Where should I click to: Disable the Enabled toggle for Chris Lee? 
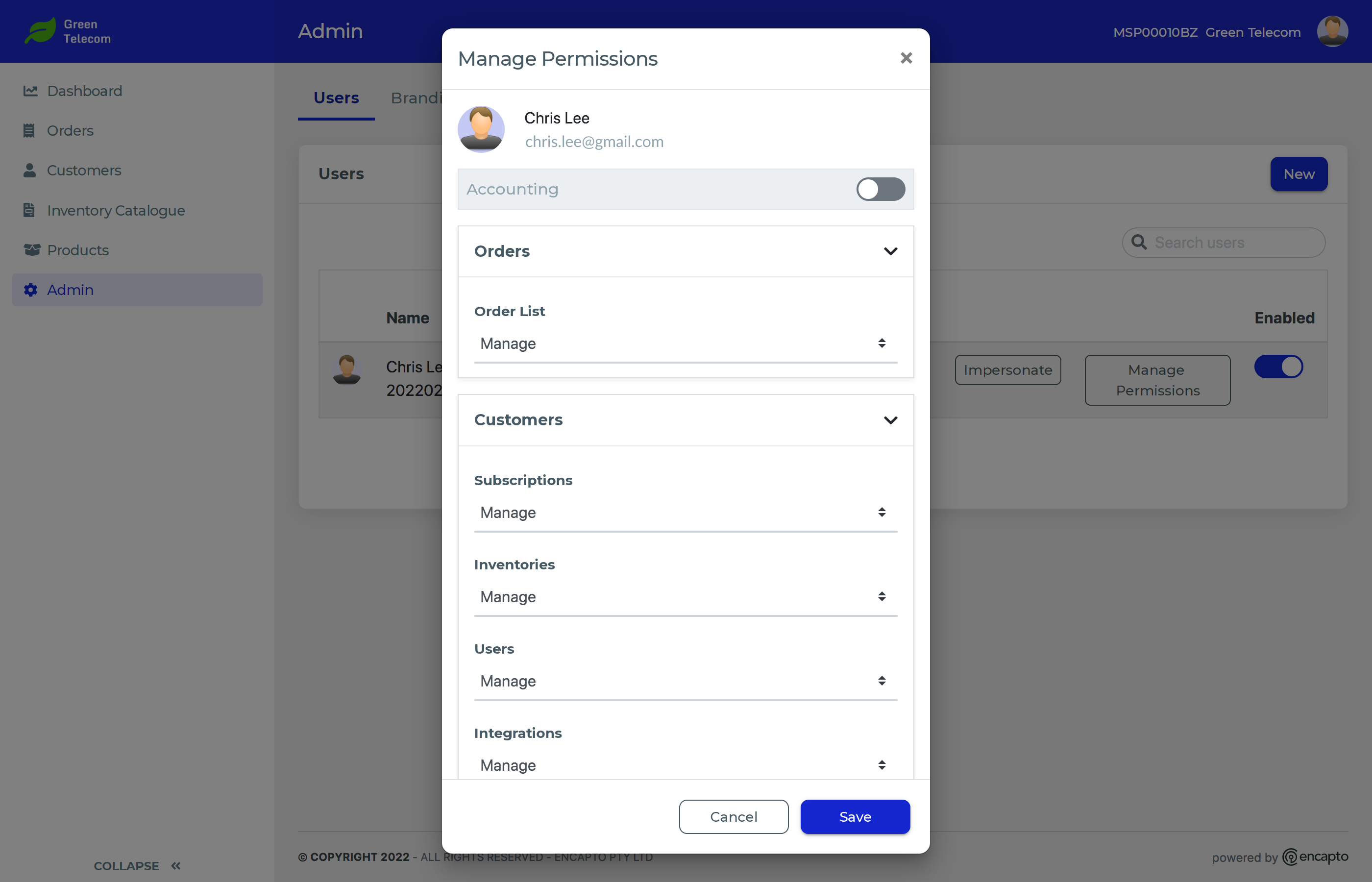point(1278,367)
